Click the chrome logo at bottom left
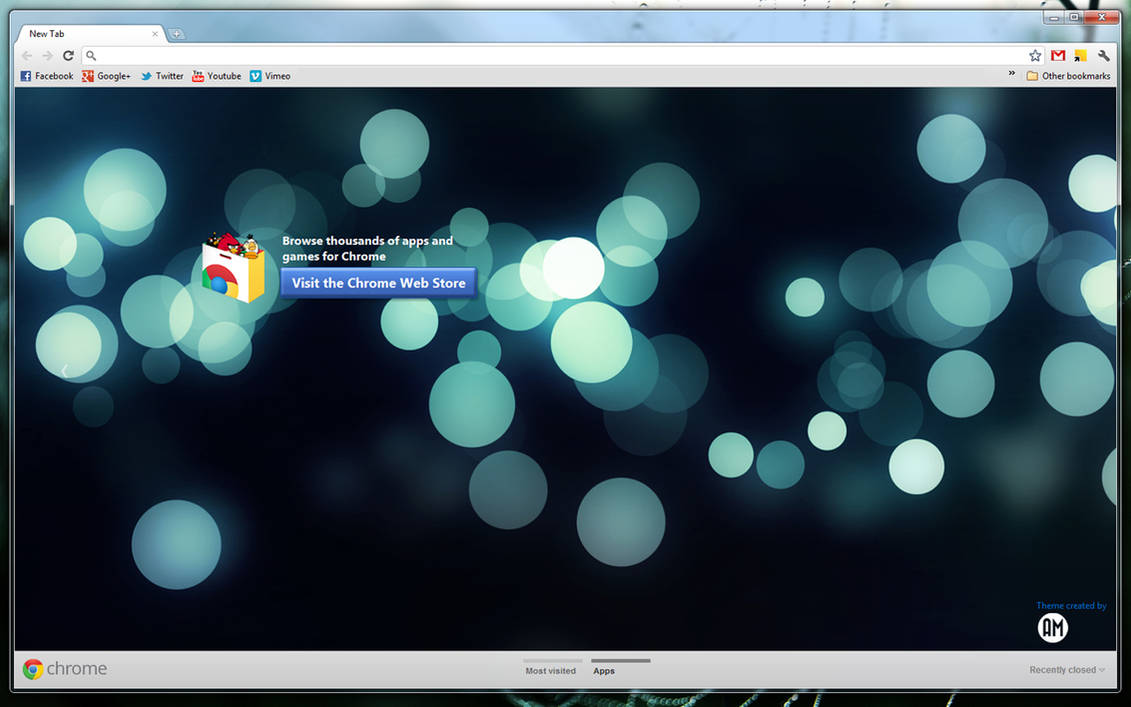 click(64, 669)
